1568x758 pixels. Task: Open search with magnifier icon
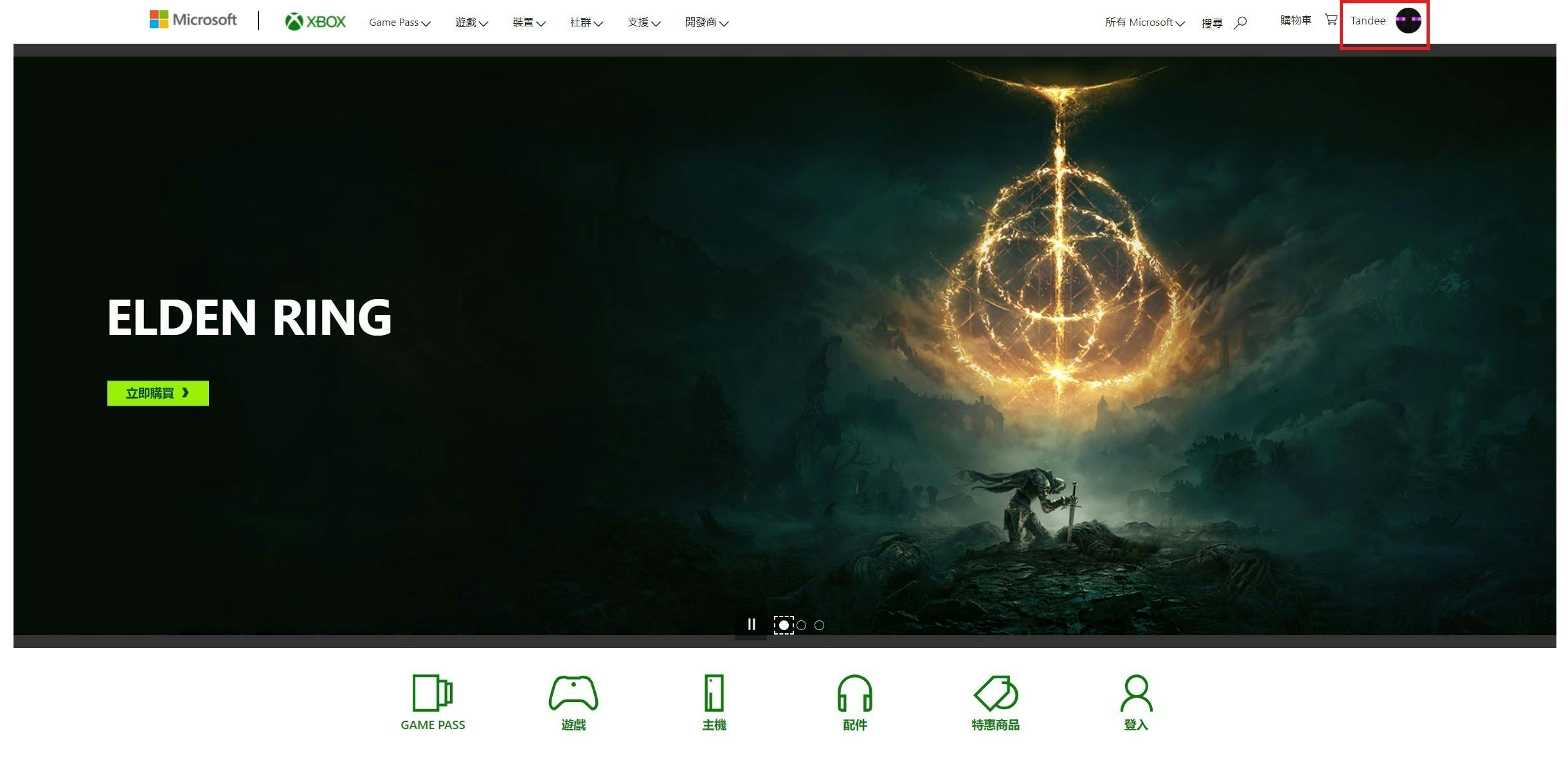point(1240,23)
